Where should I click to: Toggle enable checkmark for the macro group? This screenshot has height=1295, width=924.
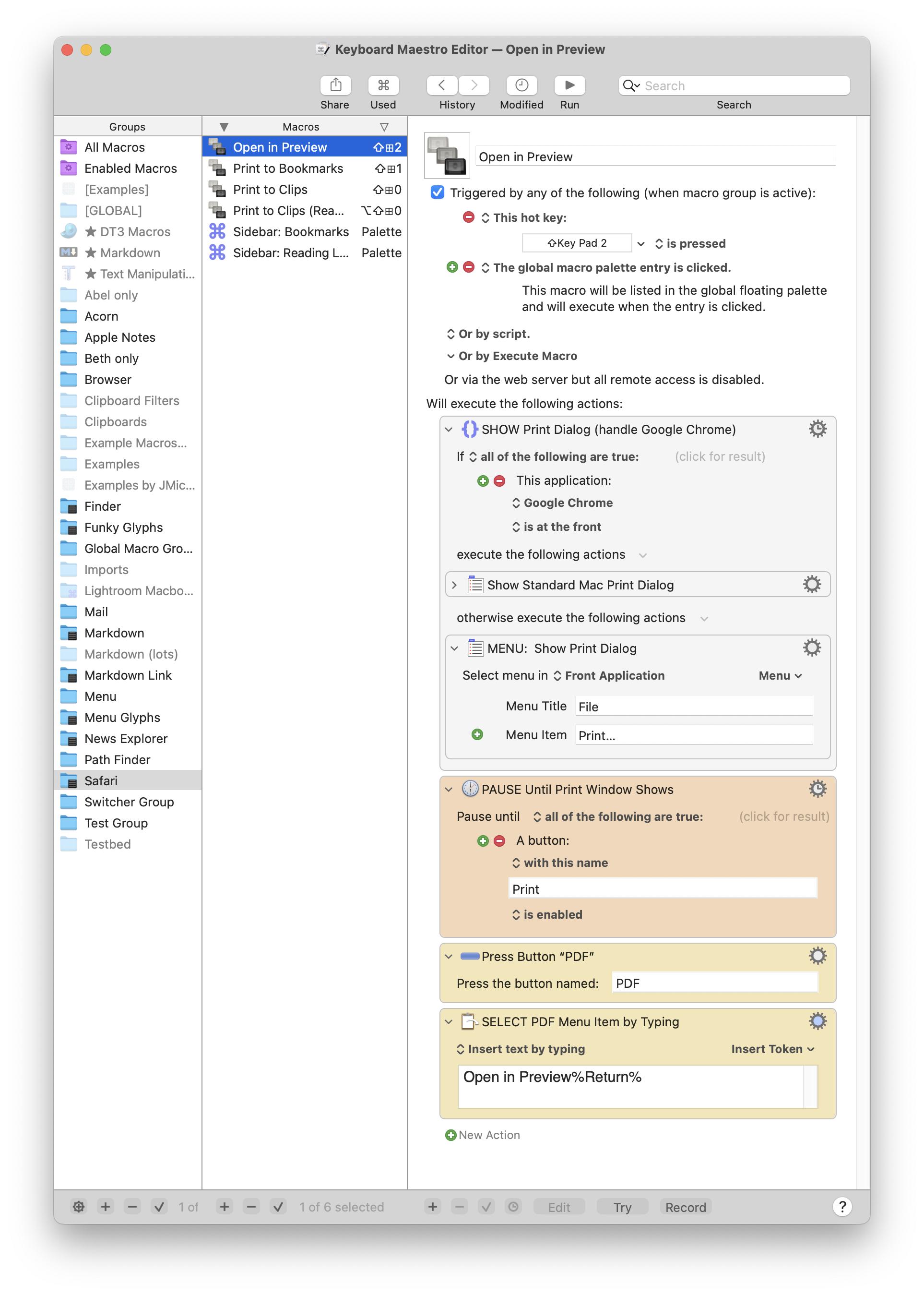[x=159, y=1206]
